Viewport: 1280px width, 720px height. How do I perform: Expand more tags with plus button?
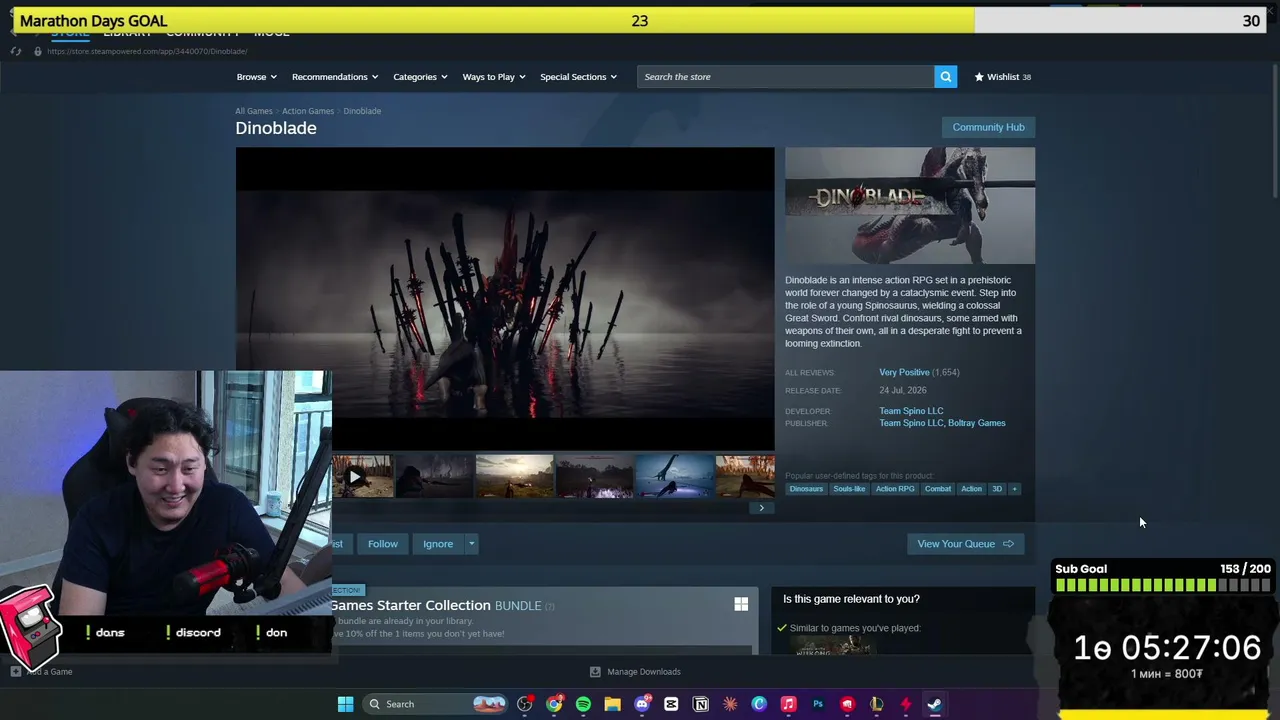[1014, 489]
